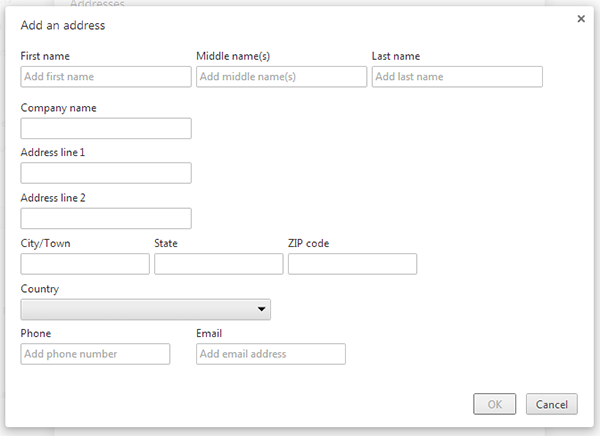Image resolution: width=600 pixels, height=436 pixels.
Task: Click the Address line 2 field
Action: [106, 219]
